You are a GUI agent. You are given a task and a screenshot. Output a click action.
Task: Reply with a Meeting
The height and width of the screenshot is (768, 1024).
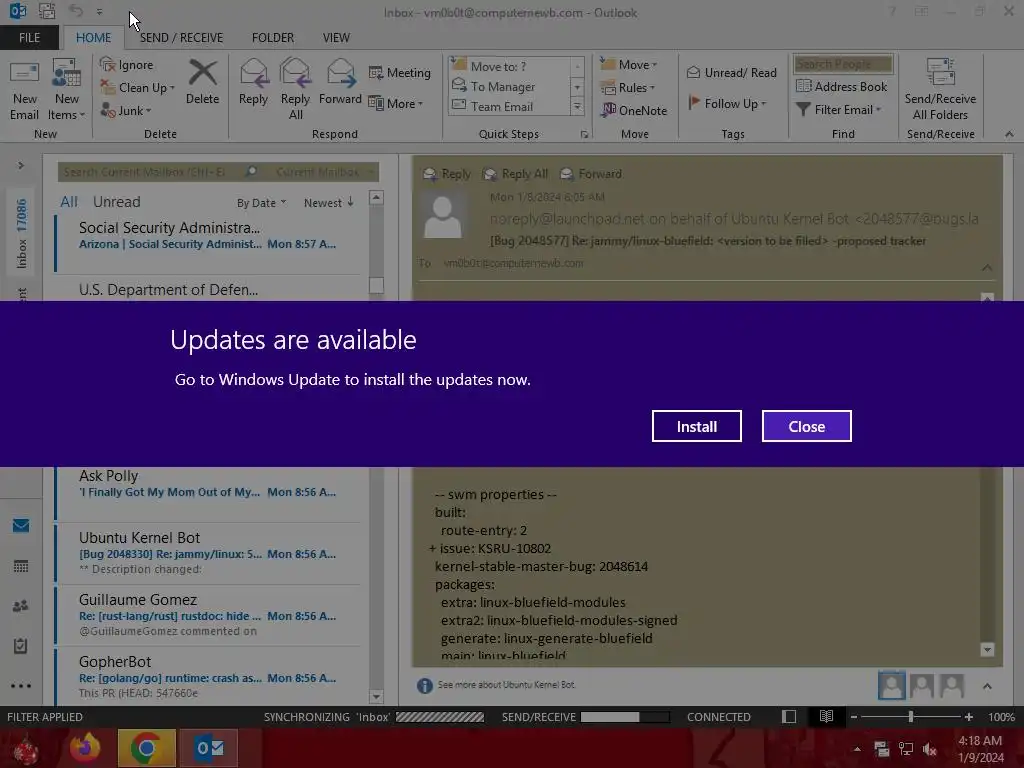(x=400, y=72)
